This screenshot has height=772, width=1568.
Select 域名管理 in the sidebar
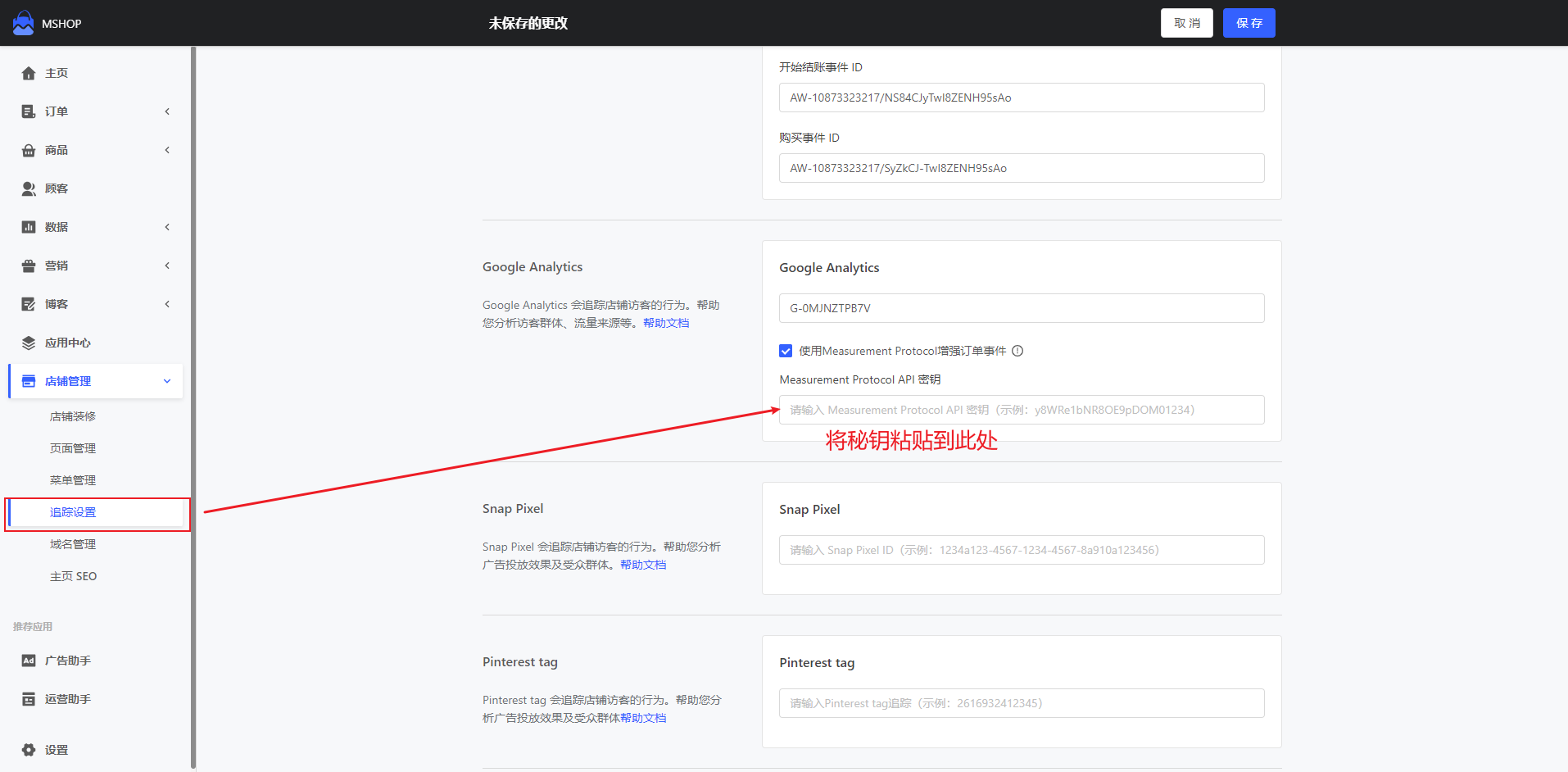point(73,544)
